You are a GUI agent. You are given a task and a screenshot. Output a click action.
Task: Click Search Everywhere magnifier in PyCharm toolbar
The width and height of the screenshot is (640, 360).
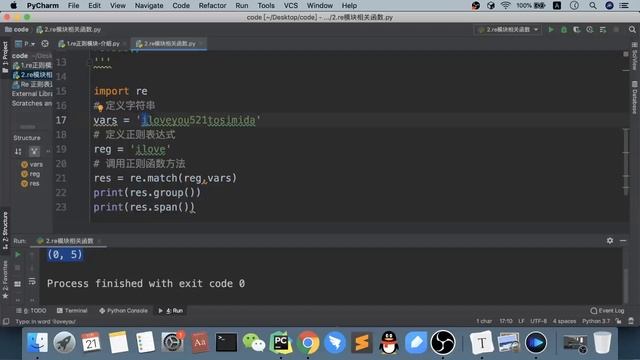coord(632,29)
